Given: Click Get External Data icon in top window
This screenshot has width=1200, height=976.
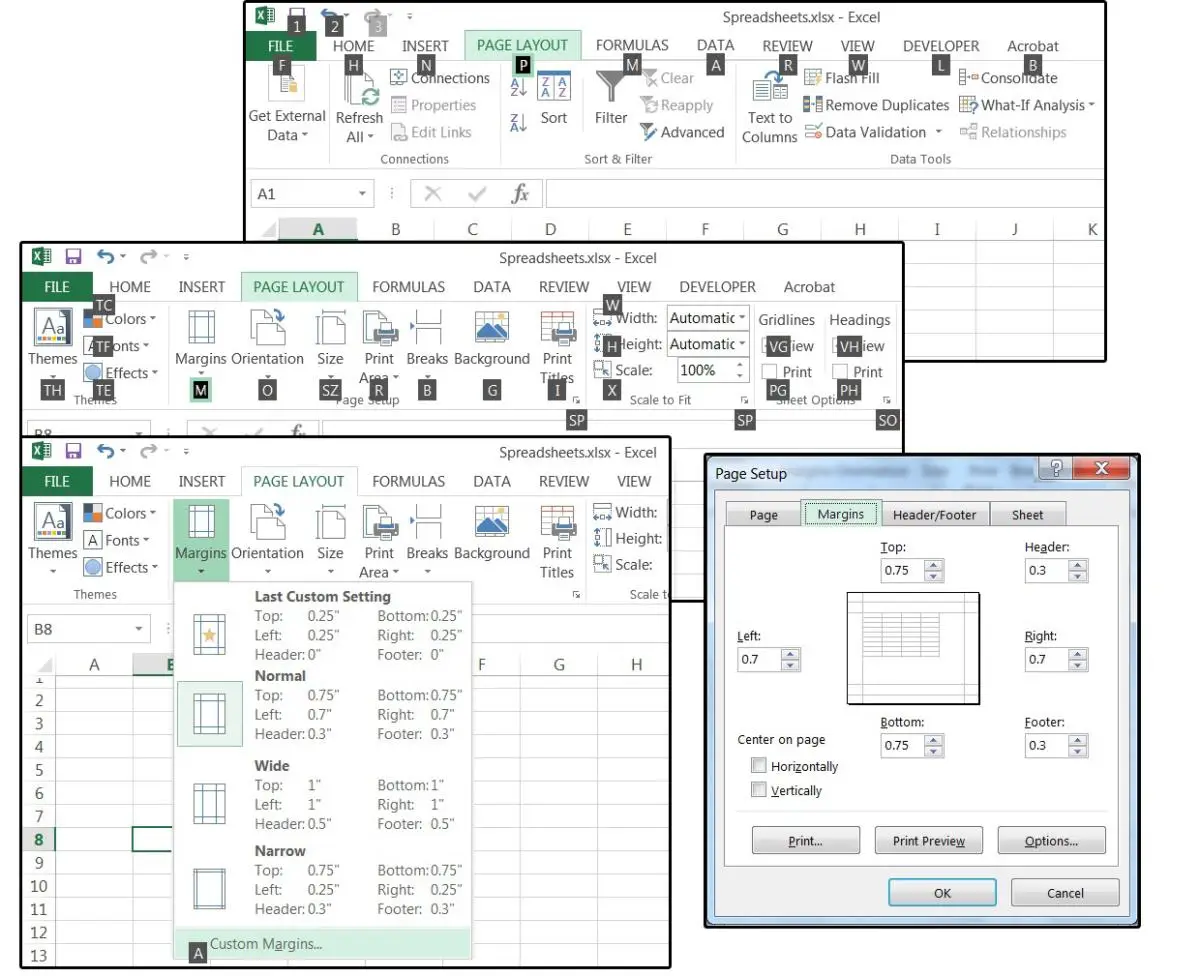Looking at the screenshot, I should pyautogui.click(x=287, y=85).
